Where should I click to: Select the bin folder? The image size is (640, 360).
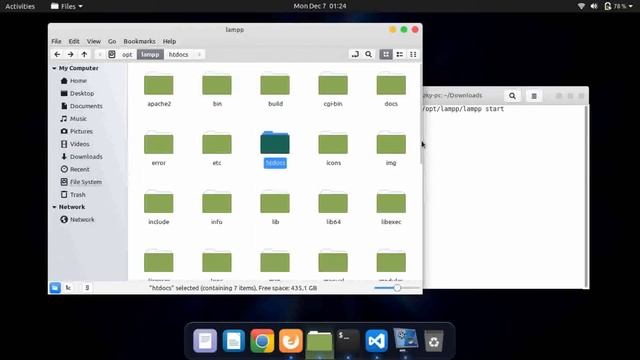point(217,85)
